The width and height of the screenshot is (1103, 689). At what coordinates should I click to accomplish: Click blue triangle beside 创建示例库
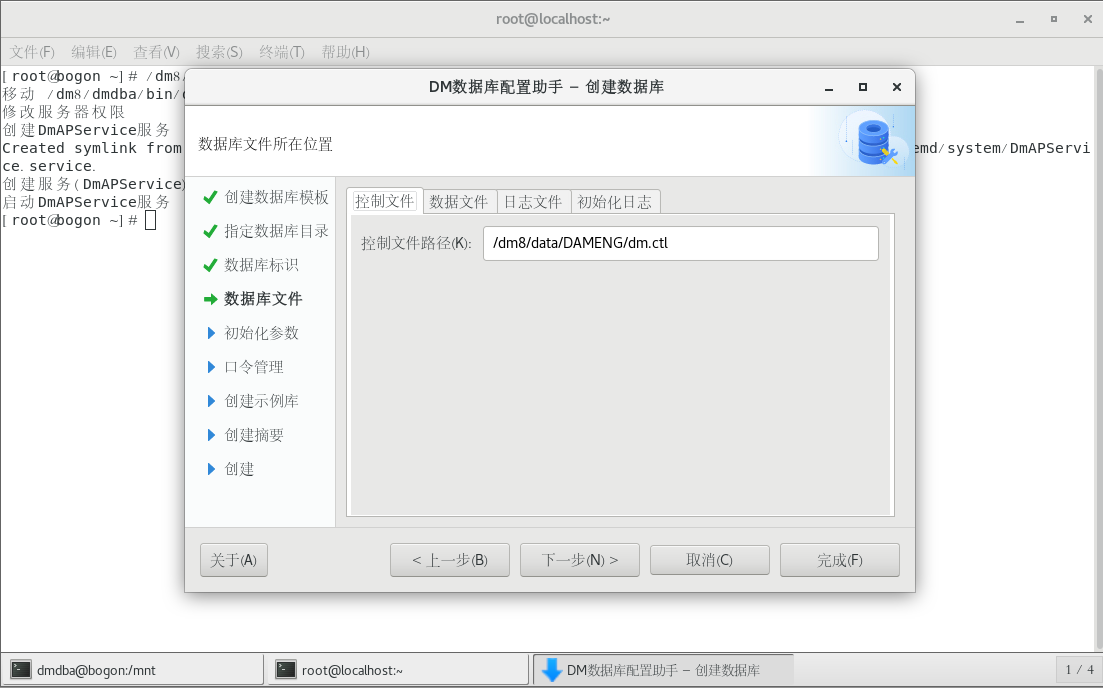point(211,401)
